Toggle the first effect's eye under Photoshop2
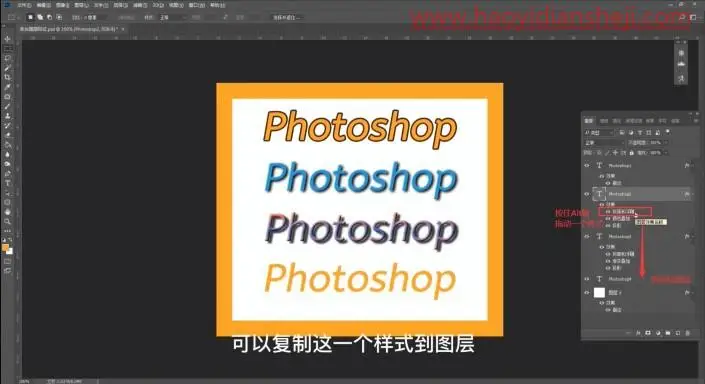The width and height of the screenshot is (705, 384). point(608,211)
